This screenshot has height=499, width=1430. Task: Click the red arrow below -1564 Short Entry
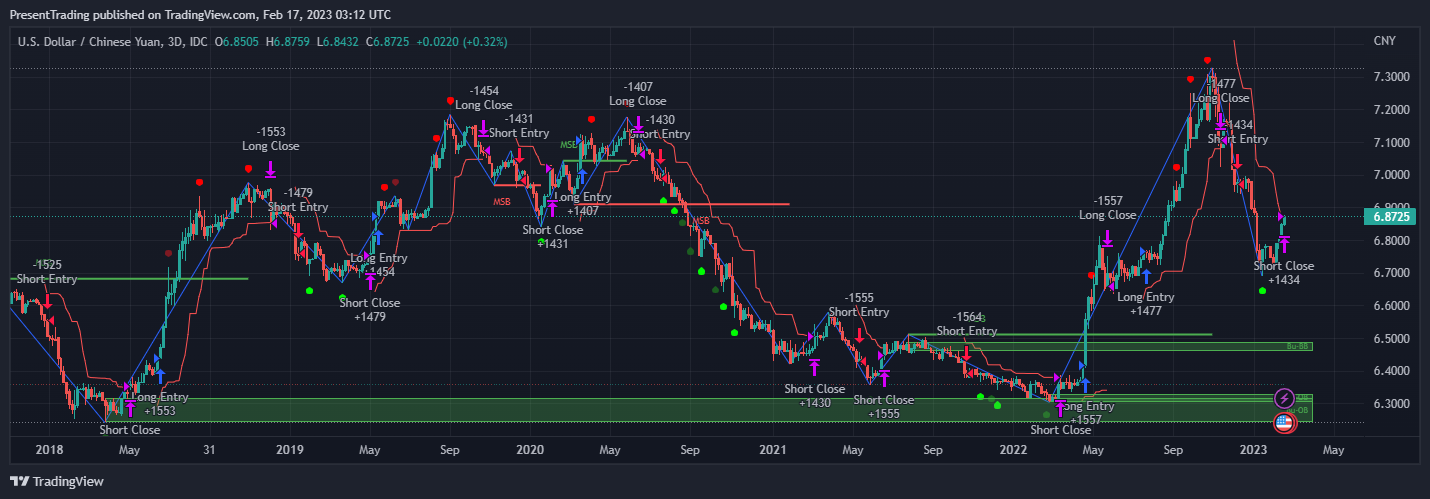coord(966,354)
